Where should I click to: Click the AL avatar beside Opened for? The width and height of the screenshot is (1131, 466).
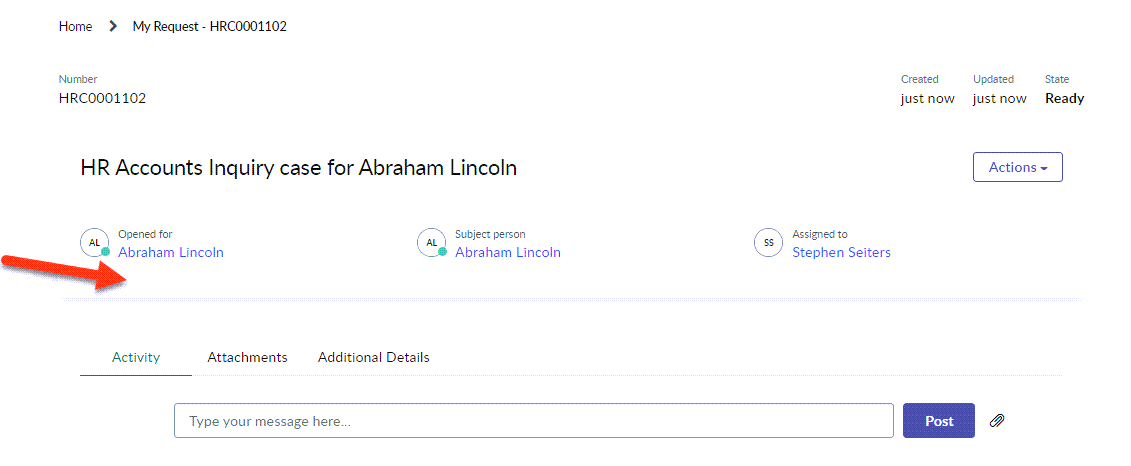click(x=94, y=242)
